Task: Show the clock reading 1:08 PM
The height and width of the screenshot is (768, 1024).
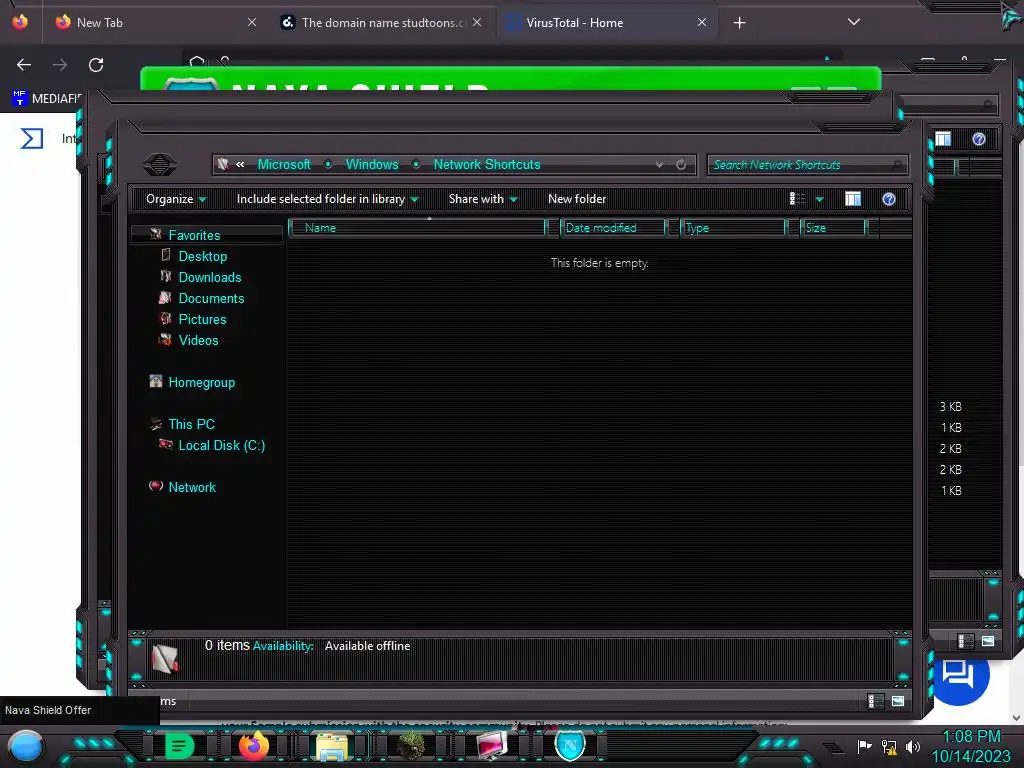Action: (x=971, y=737)
